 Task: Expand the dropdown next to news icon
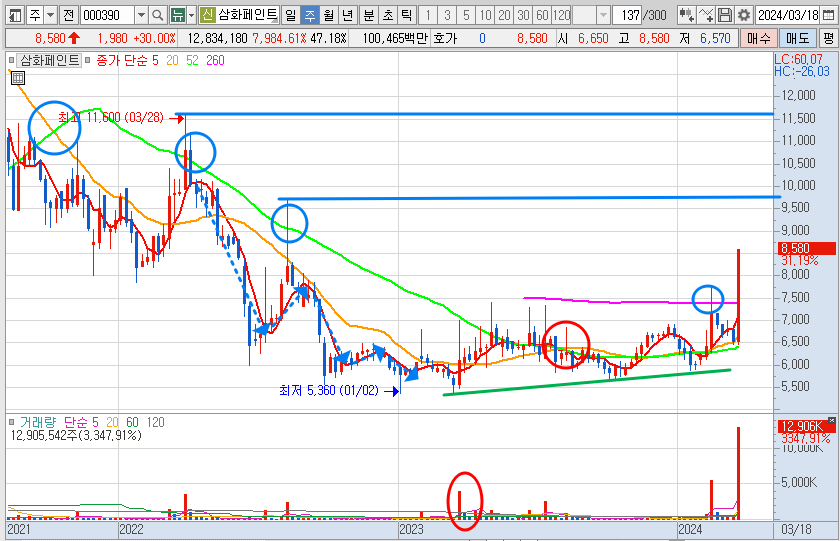pos(191,15)
